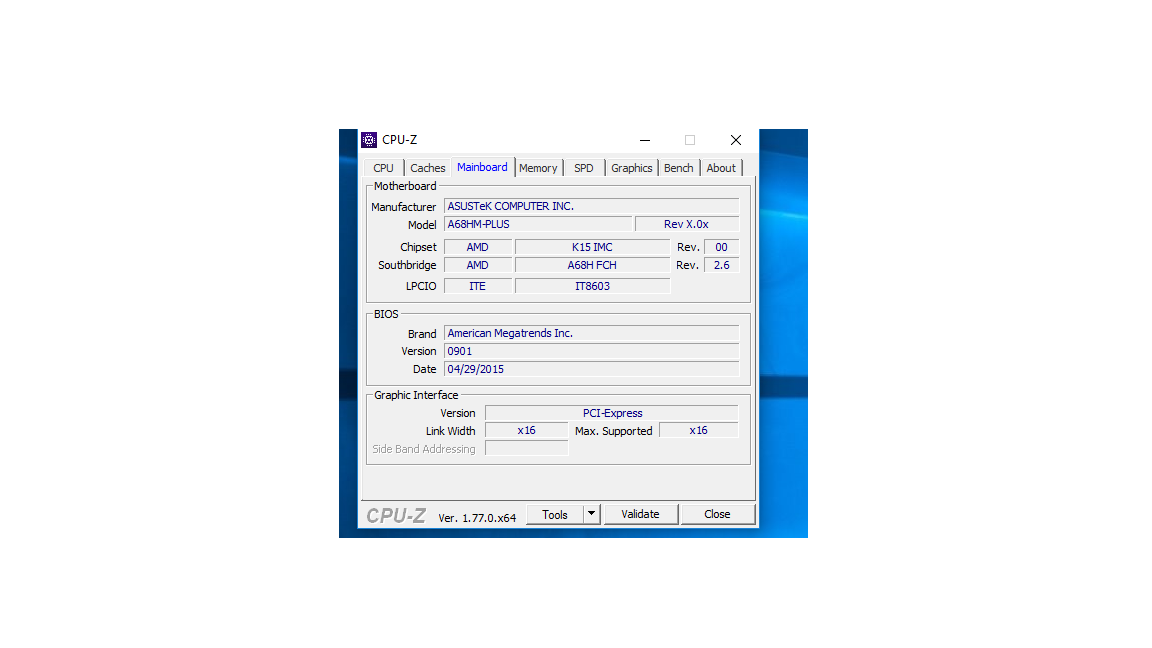Click the American Megatrends Inc. brand field
The image size is (1152, 648).
tap(591, 333)
